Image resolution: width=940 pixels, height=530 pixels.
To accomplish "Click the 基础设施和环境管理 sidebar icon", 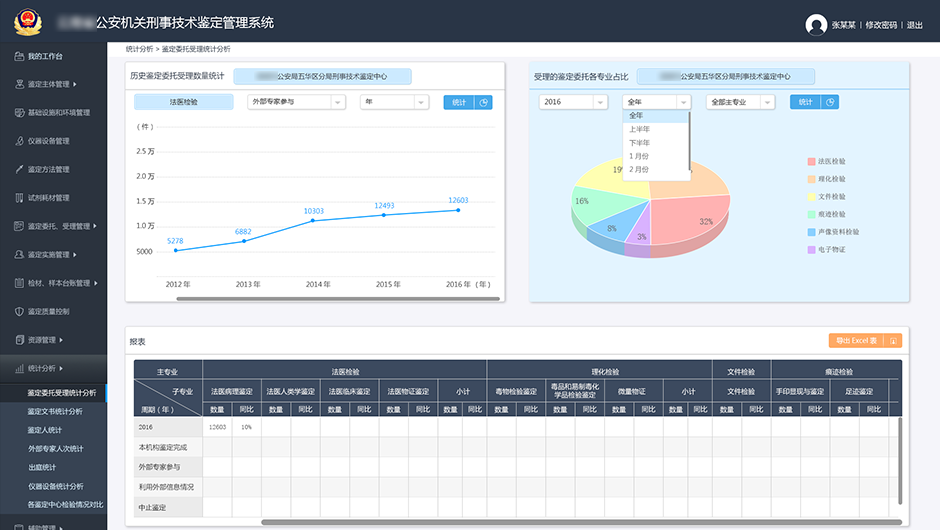I will pos(19,113).
